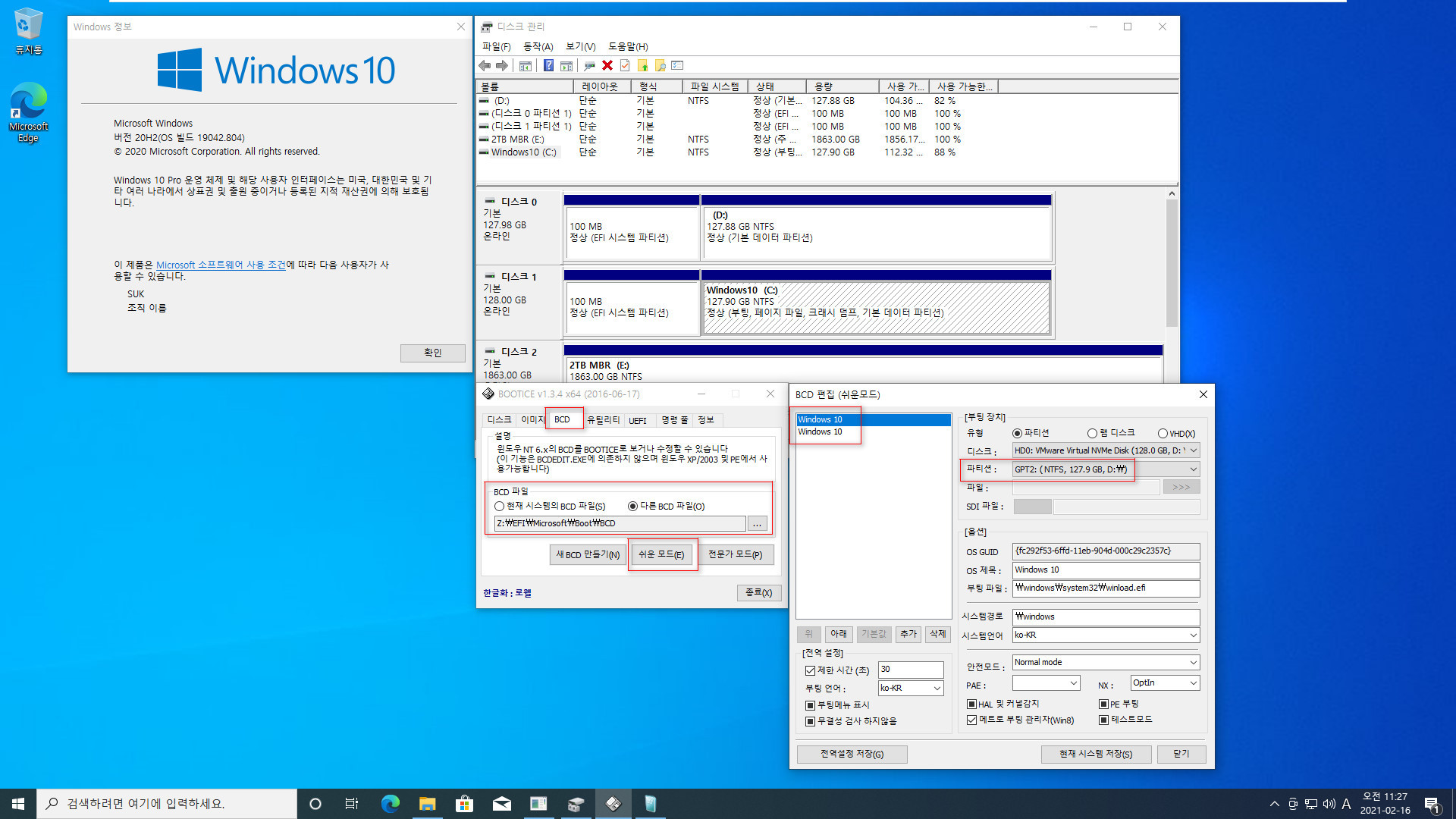Switch to the 유틸리티 tab in BOOTICE
Screen dimensions: 1456x819
click(603, 420)
